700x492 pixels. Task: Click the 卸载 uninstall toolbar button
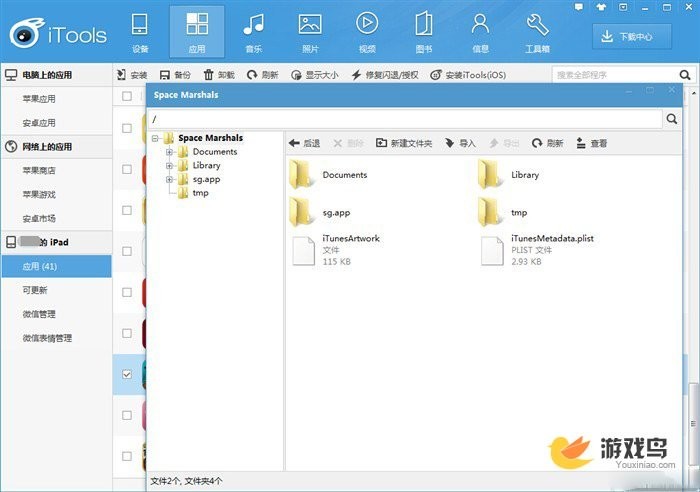point(219,75)
